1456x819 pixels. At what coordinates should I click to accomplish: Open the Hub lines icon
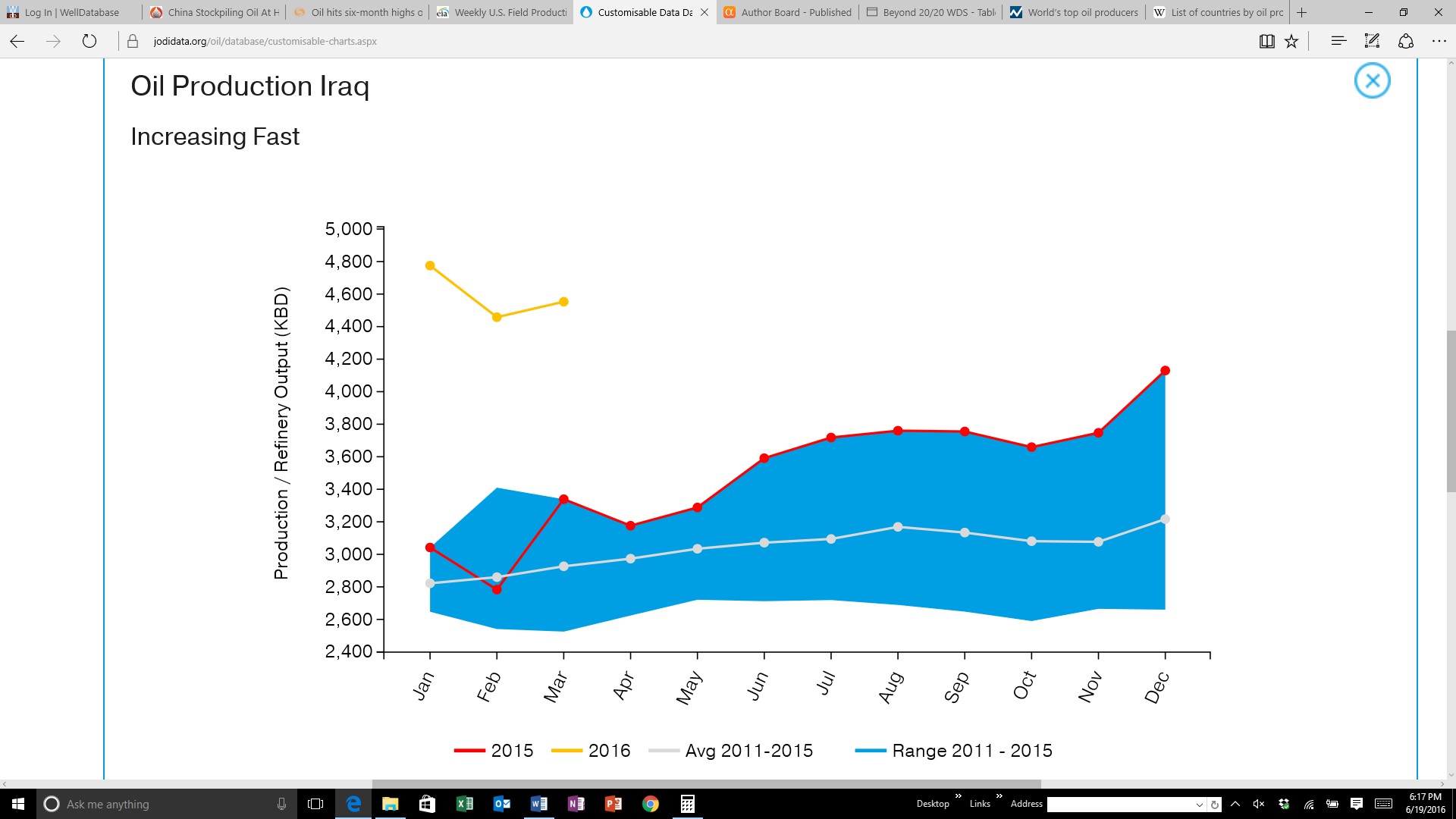tap(1338, 41)
